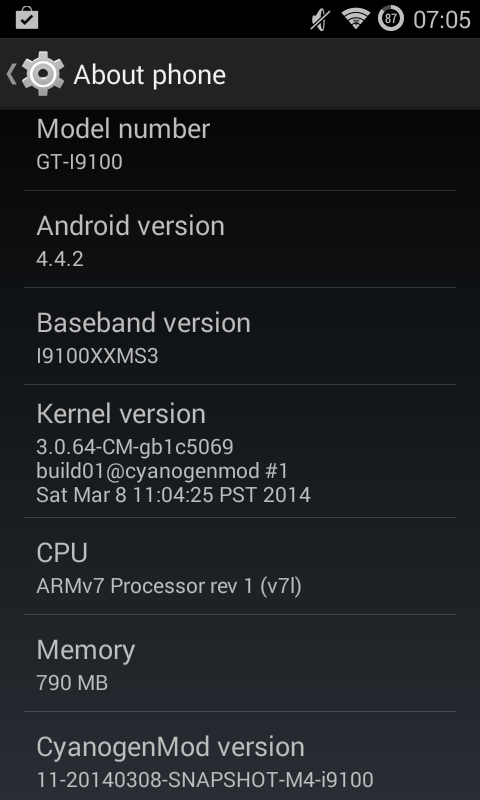
Task: Tap the circular battery 87 indicator
Action: tap(391, 19)
